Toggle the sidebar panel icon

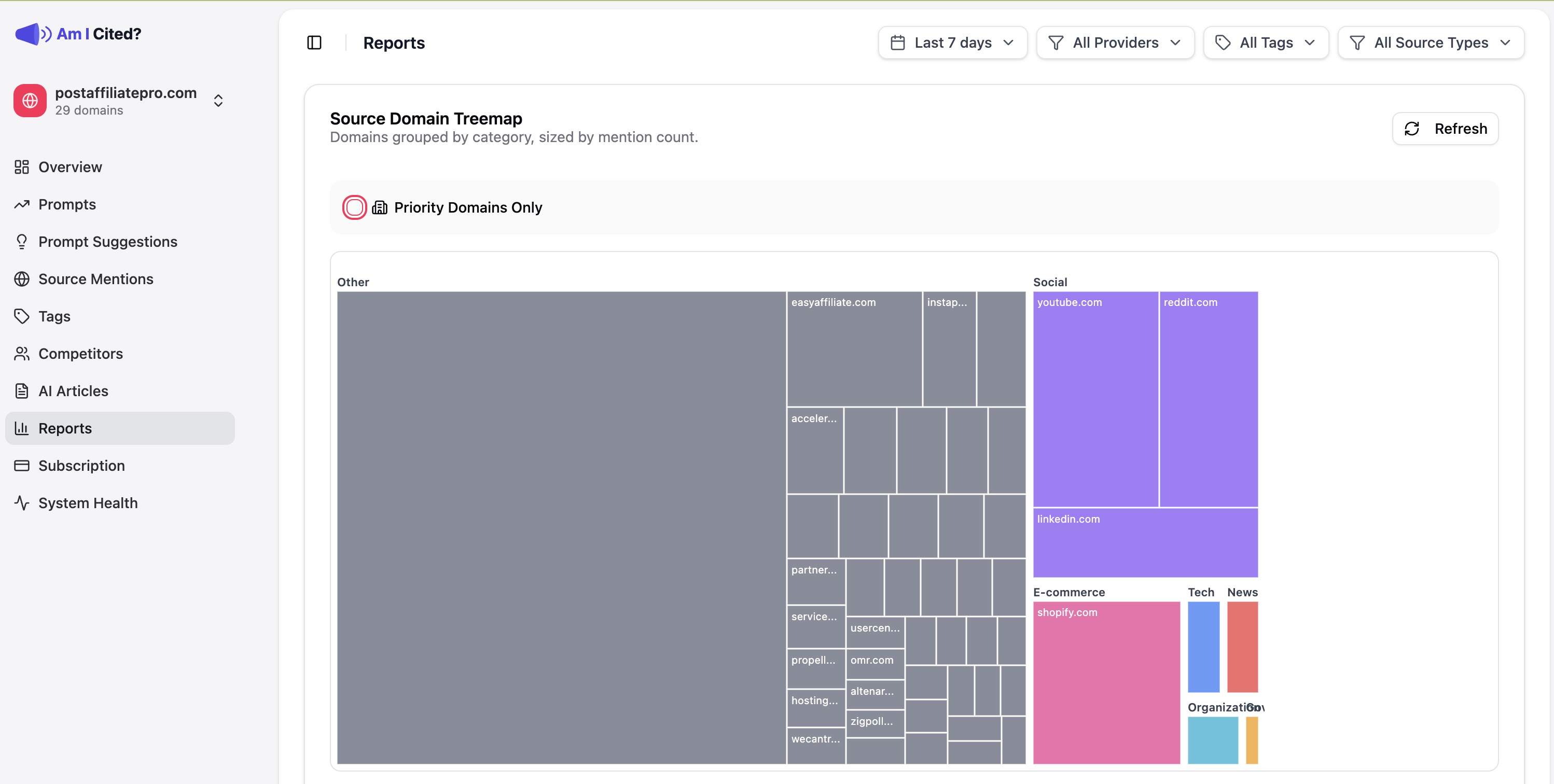(314, 43)
